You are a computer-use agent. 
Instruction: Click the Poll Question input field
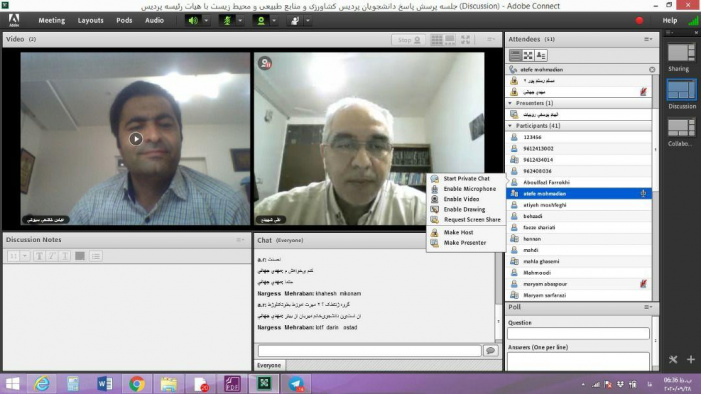(x=578, y=333)
